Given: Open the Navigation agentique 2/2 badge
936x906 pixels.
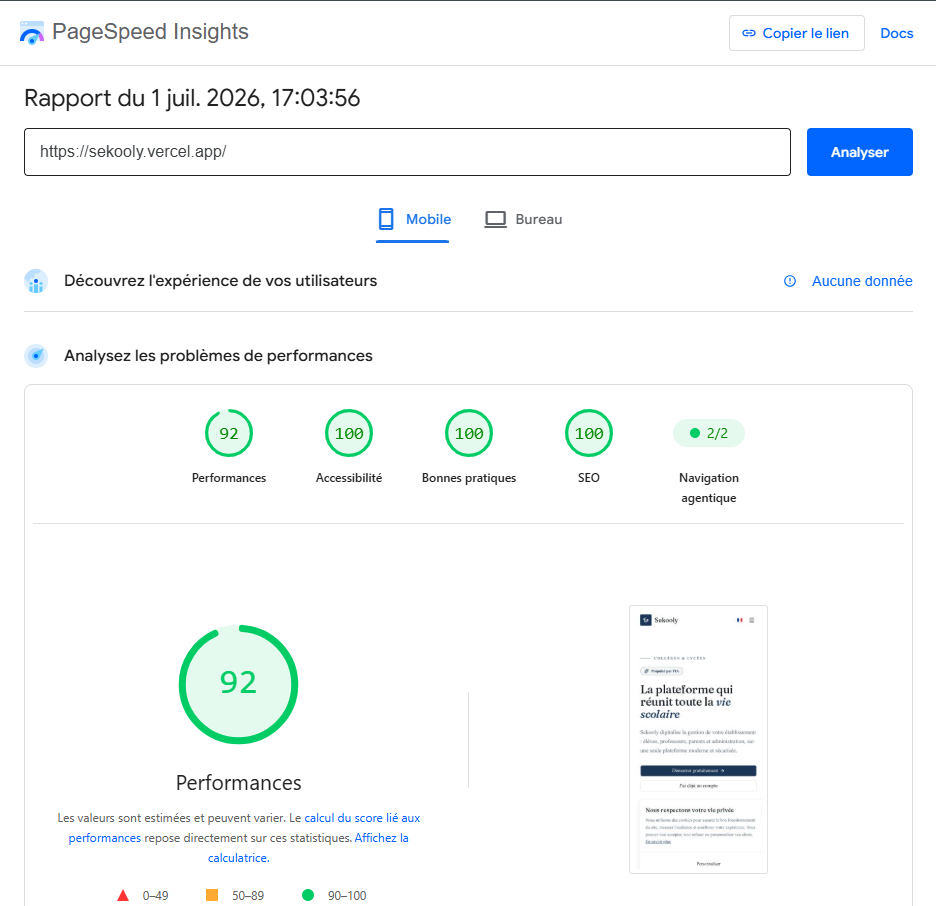Looking at the screenshot, I should coord(709,433).
